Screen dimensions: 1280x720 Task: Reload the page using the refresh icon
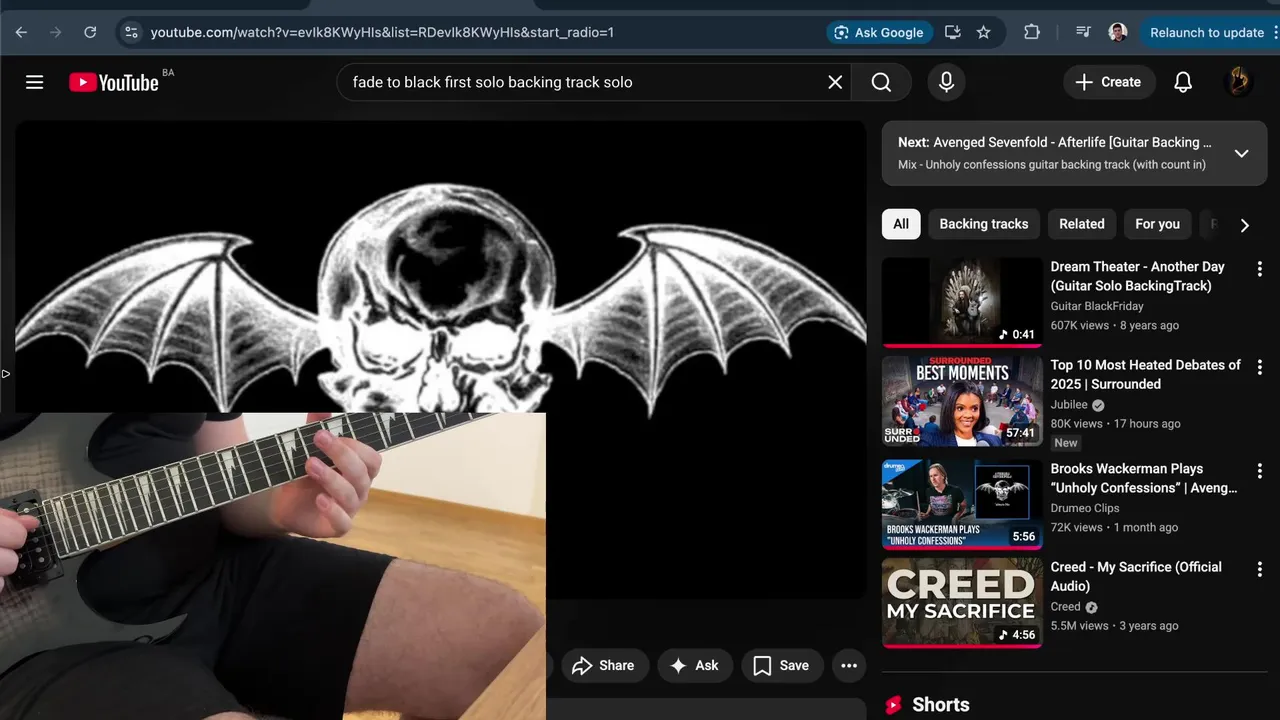(90, 32)
